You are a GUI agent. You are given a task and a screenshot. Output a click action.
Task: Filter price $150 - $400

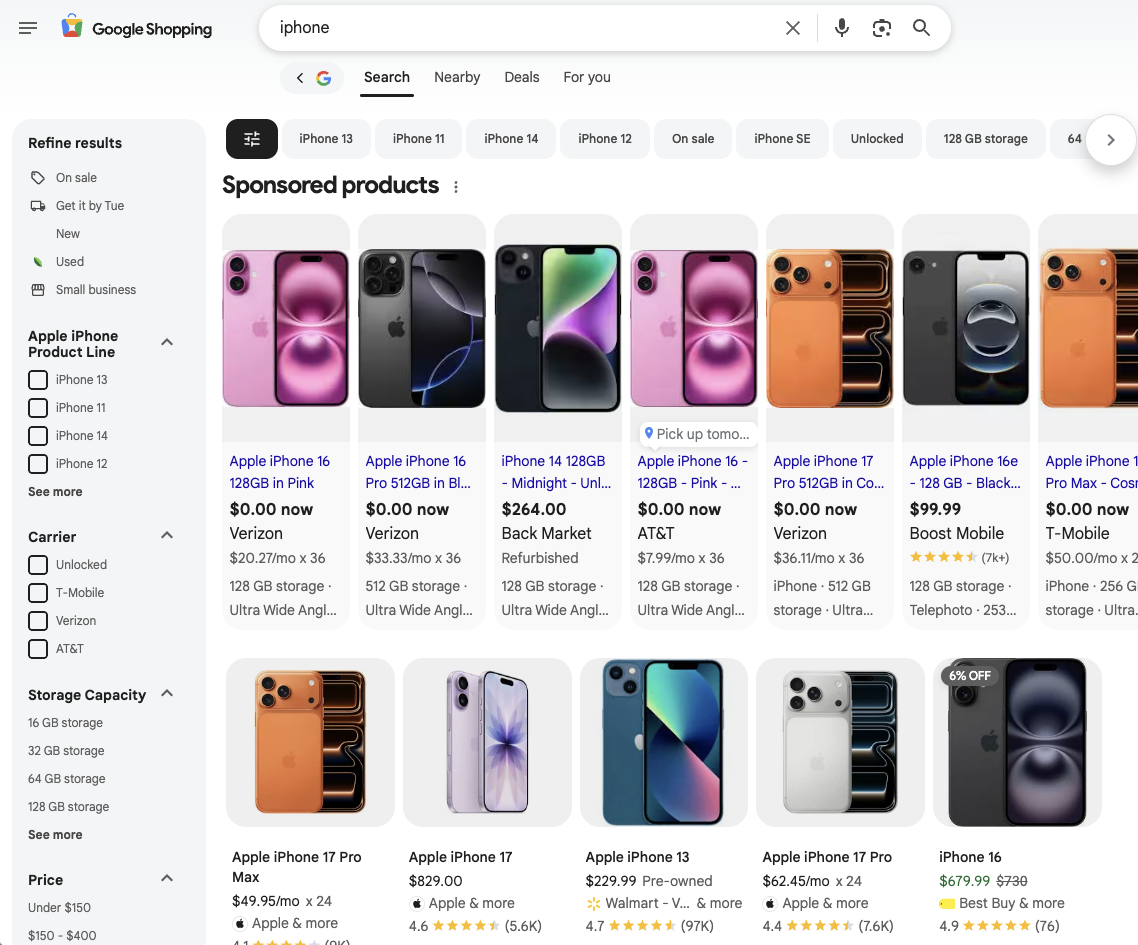(62, 936)
